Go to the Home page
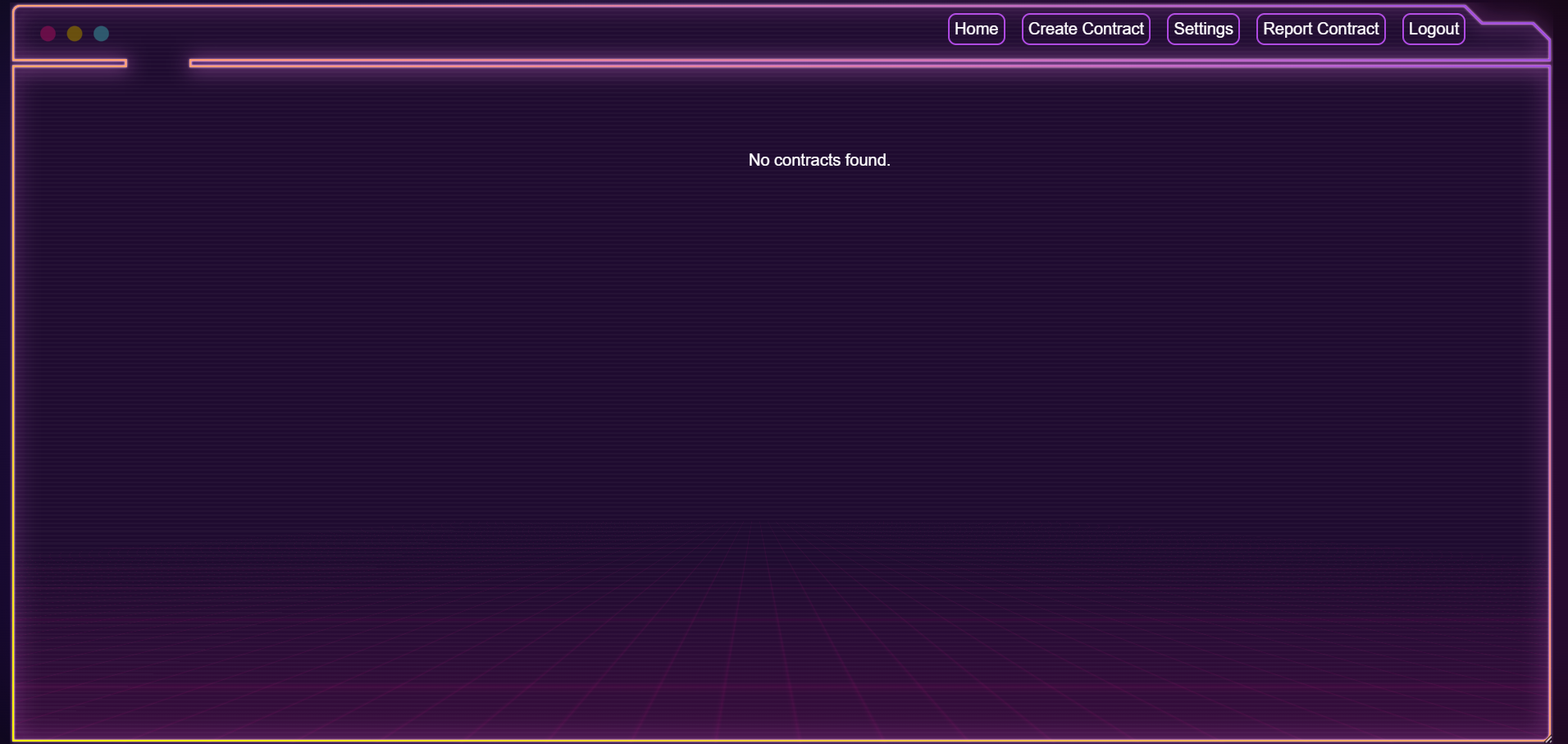This screenshot has width=1568, height=744. click(976, 30)
